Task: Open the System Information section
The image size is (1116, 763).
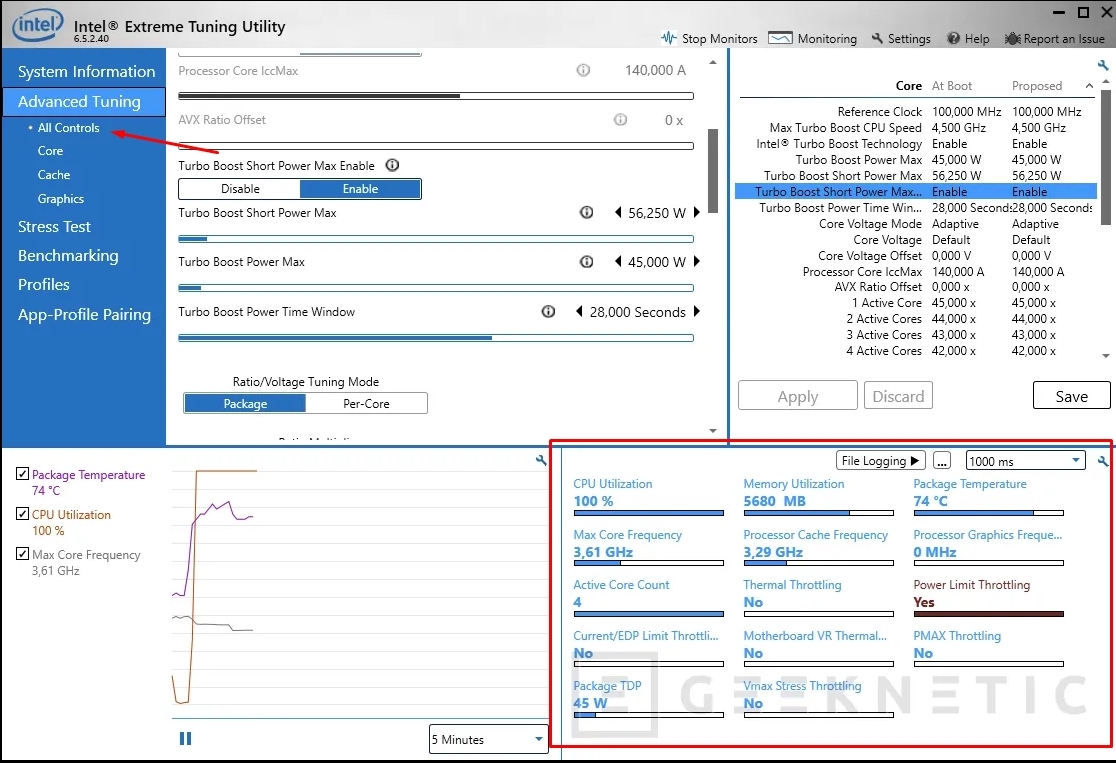Action: point(86,71)
